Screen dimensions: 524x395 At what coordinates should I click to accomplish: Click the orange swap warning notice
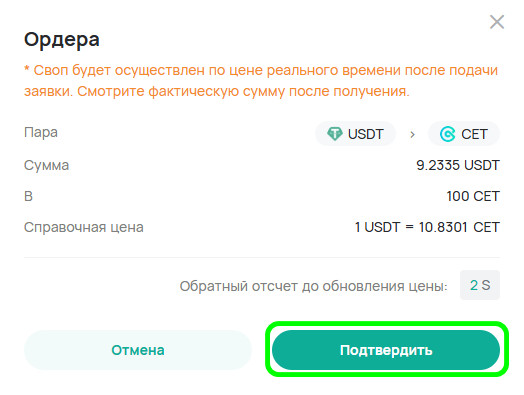click(261, 81)
